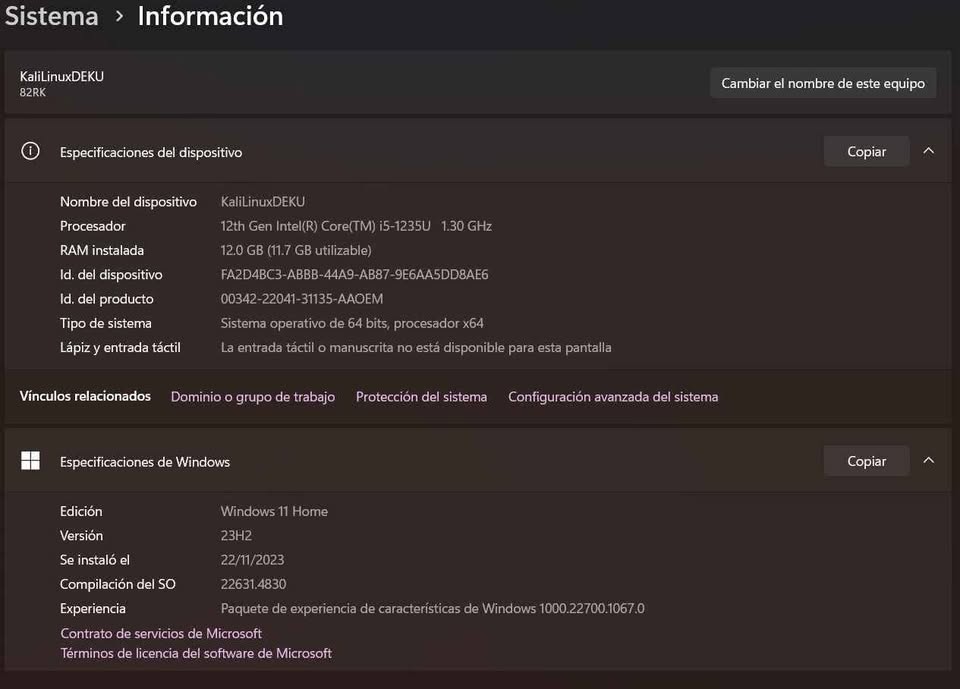
Task: Select Sistema operativo de 64 bits value
Action: pyautogui.click(x=352, y=323)
